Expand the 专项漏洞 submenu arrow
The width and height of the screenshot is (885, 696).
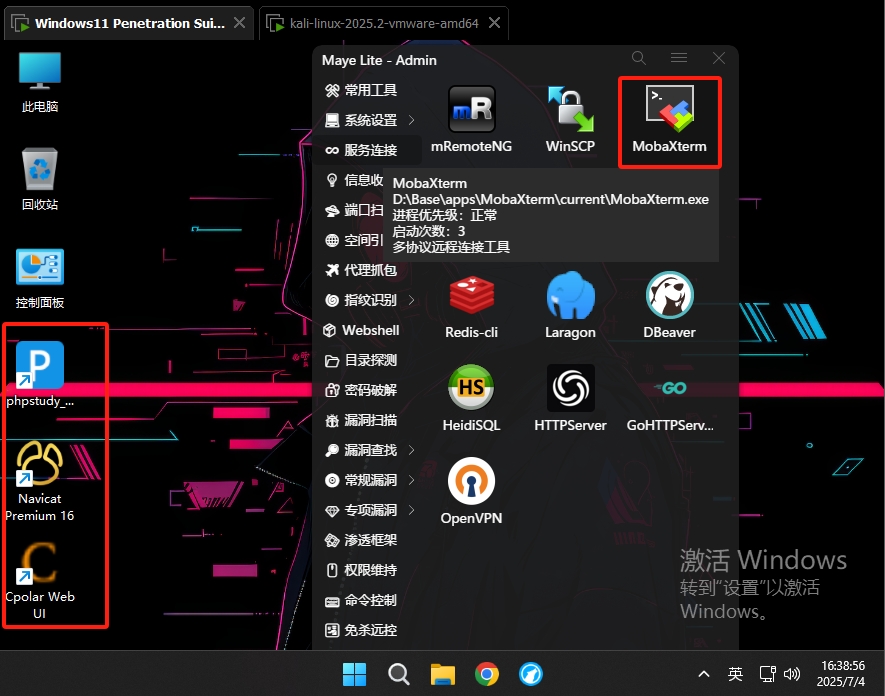pos(411,510)
